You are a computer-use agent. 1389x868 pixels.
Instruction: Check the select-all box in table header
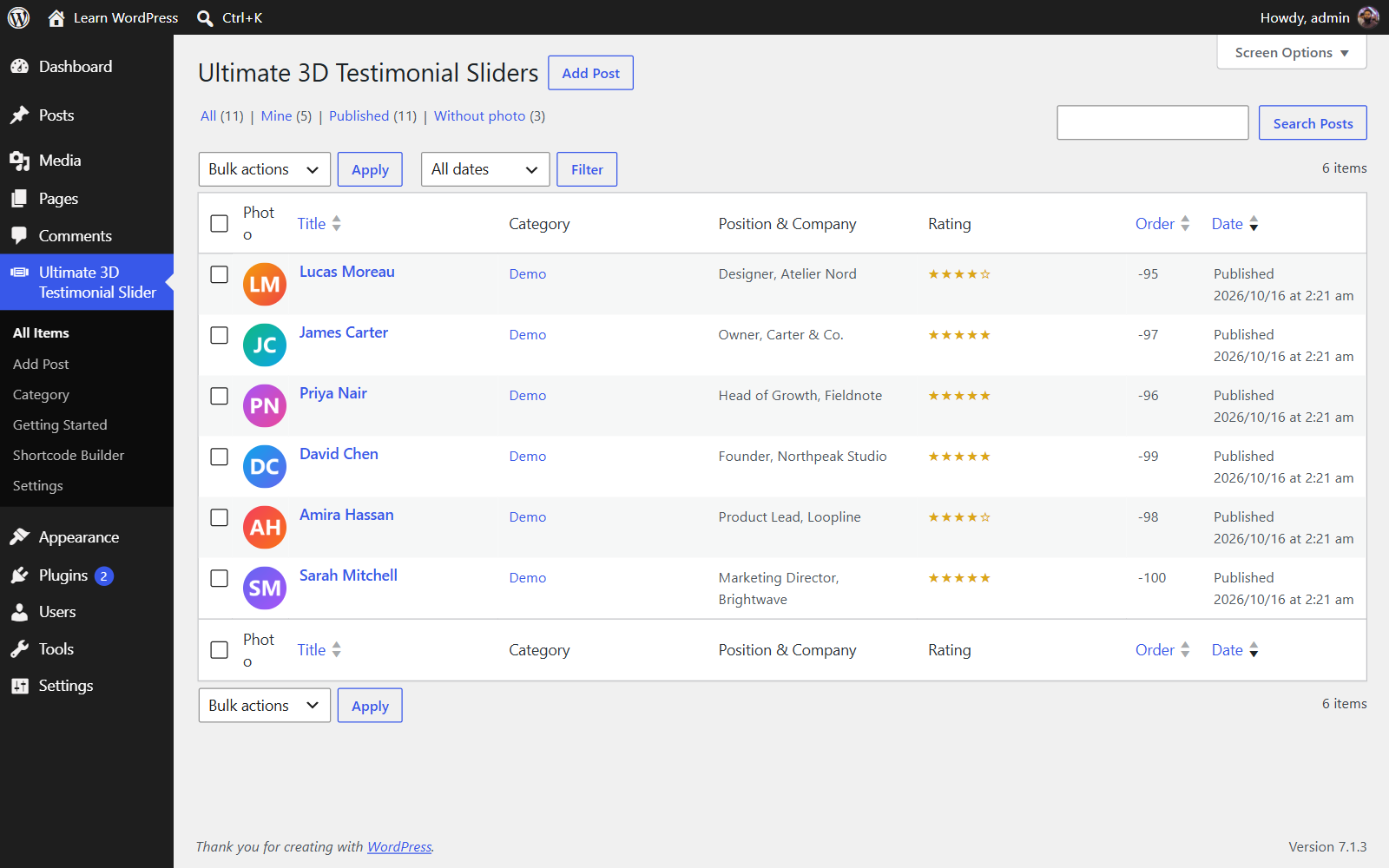point(220,224)
